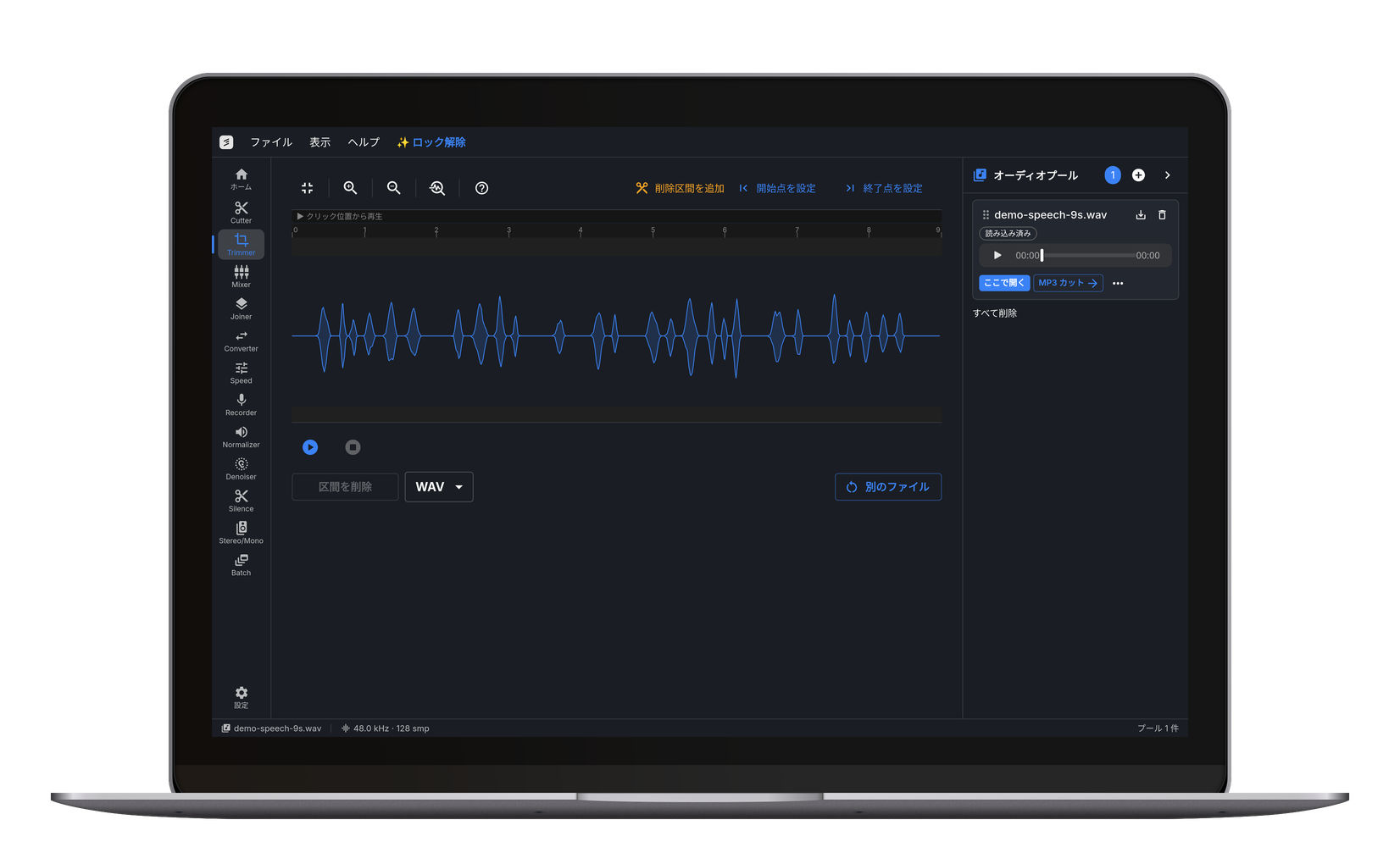
Task: Click the クリック位置から再生 hint text
Action: [340, 217]
